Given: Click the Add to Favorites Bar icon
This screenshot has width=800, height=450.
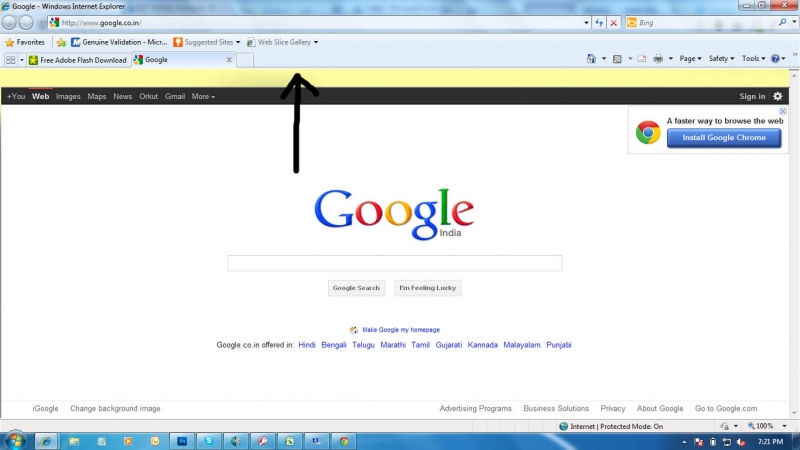Looking at the screenshot, I should point(61,43).
